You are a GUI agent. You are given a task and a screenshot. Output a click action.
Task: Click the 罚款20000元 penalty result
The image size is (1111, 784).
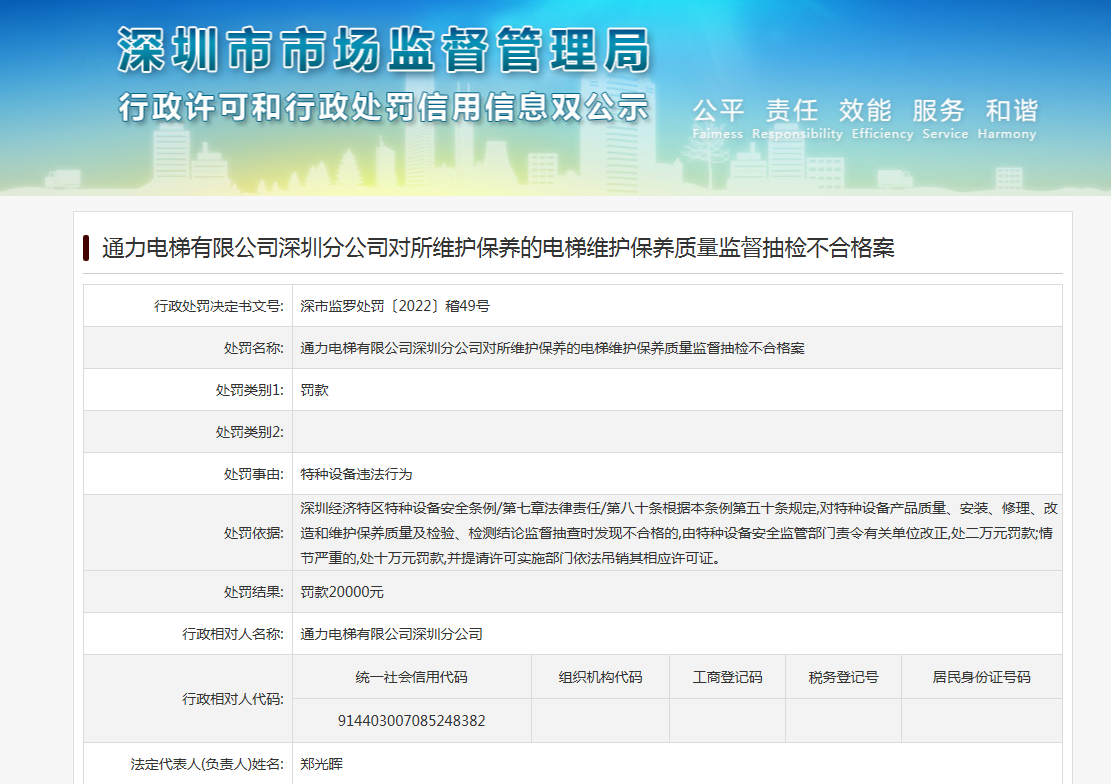pyautogui.click(x=342, y=592)
